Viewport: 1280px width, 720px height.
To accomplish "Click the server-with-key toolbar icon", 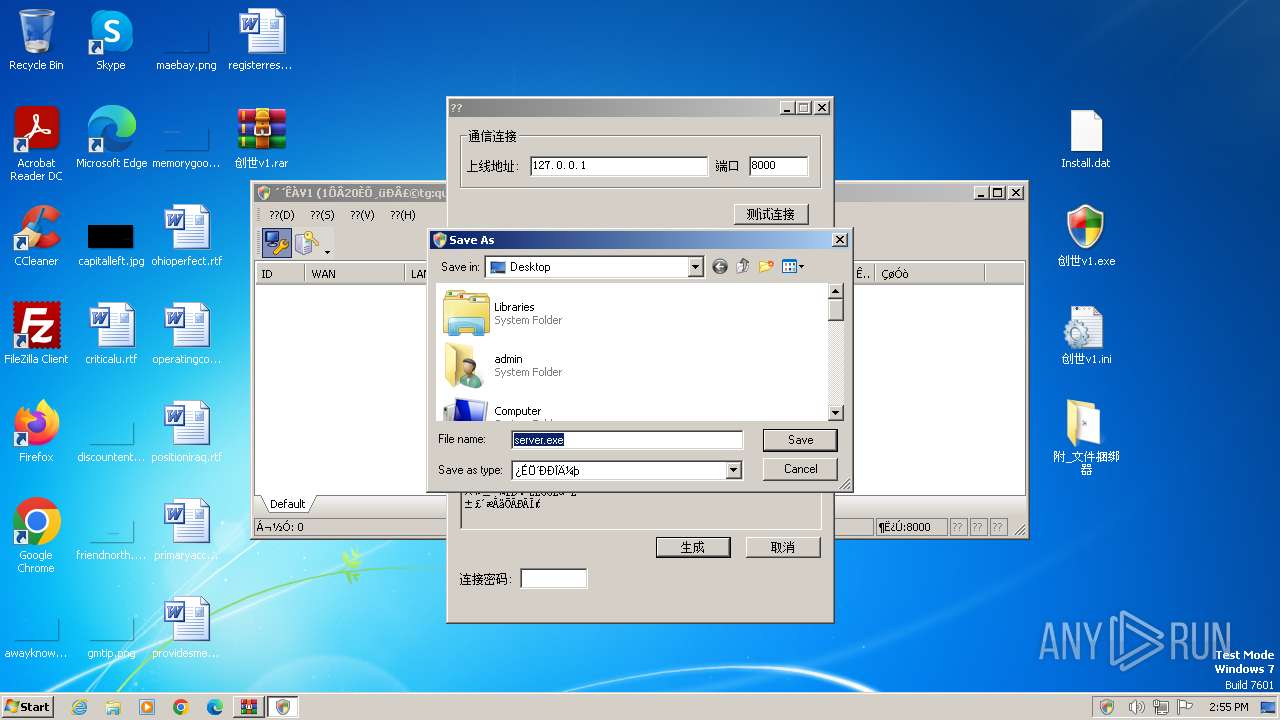I will point(306,243).
